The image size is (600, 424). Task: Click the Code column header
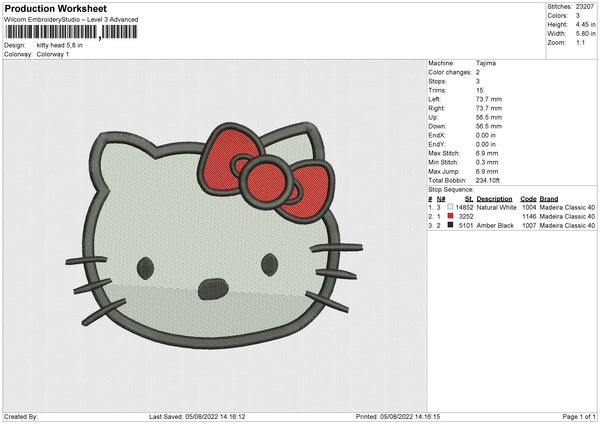click(x=528, y=199)
